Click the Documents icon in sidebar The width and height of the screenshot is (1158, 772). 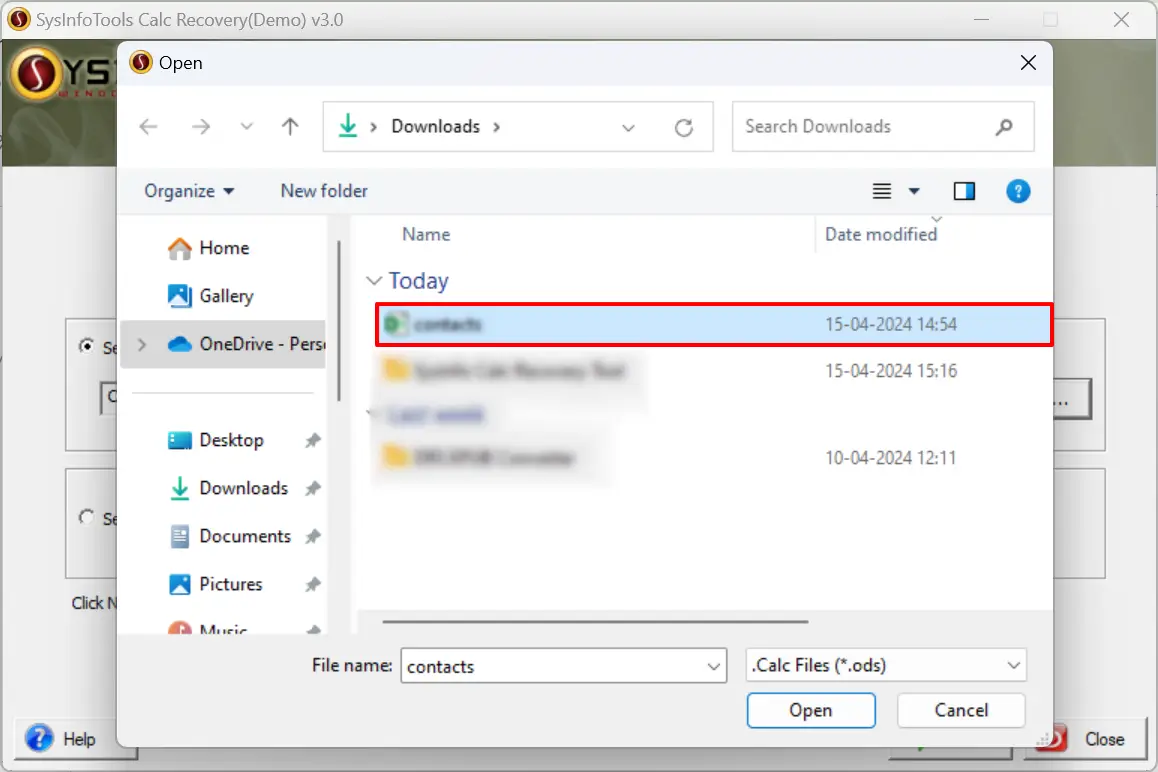point(179,536)
